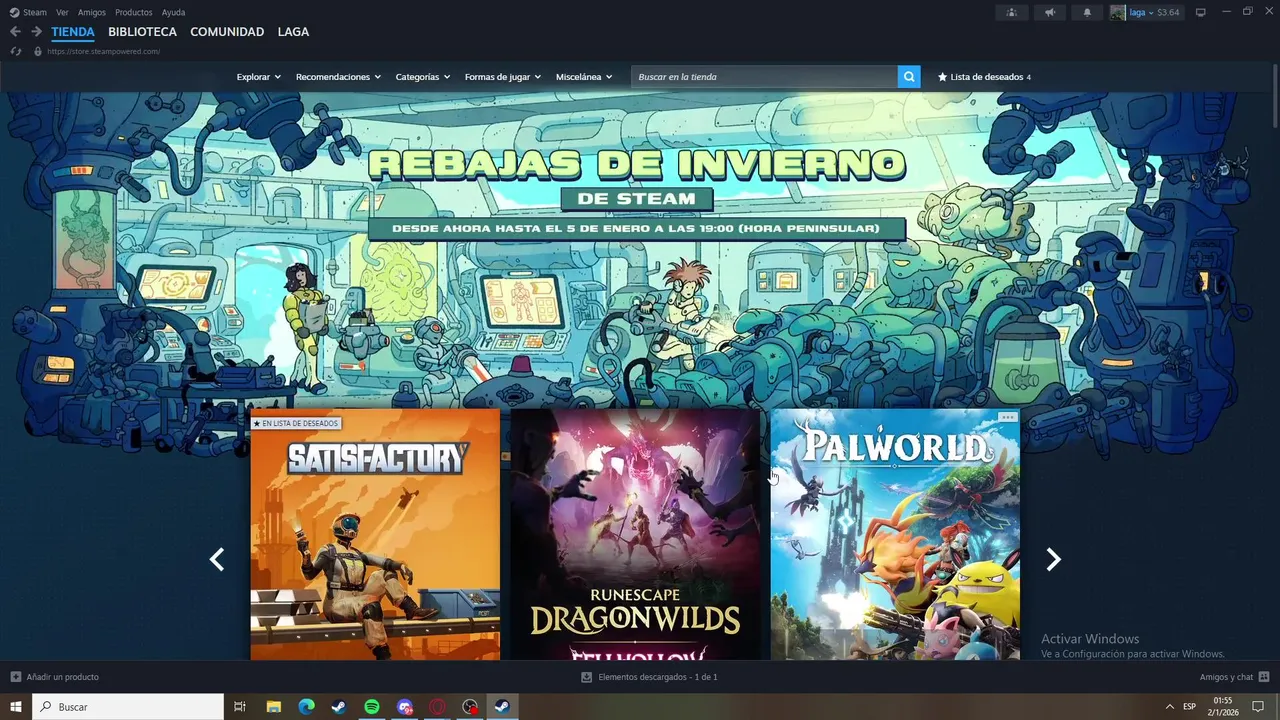Open the downloads icon in the bottom bar
The width and height of the screenshot is (1280, 720).
tap(587, 677)
